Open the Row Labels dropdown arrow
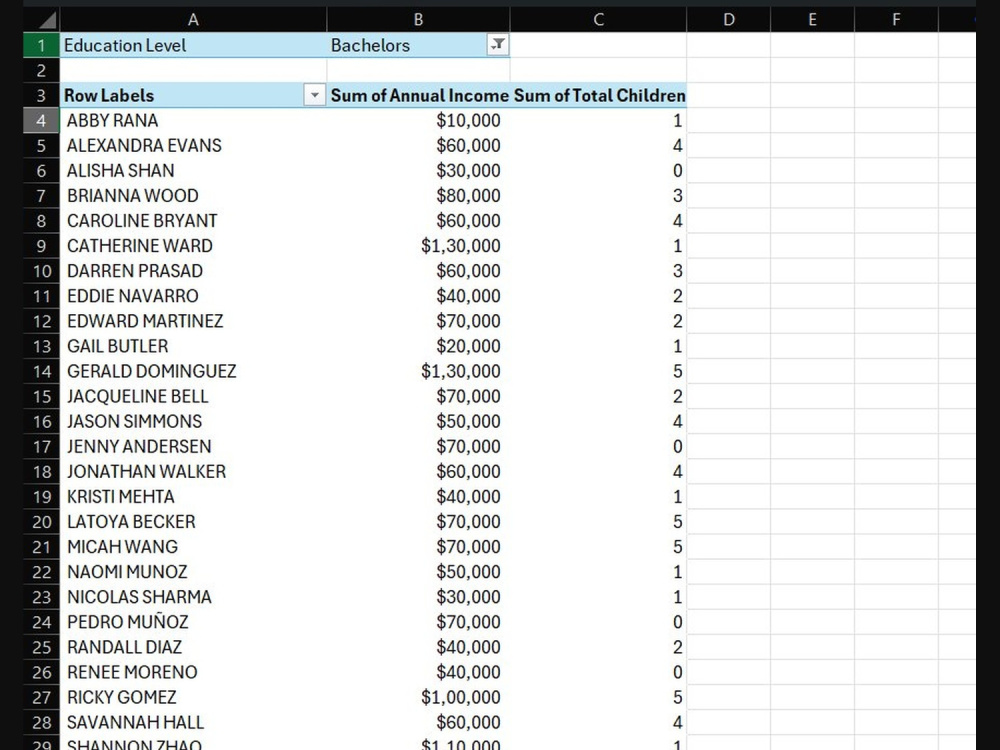Image resolution: width=1000 pixels, height=750 pixels. tap(314, 96)
